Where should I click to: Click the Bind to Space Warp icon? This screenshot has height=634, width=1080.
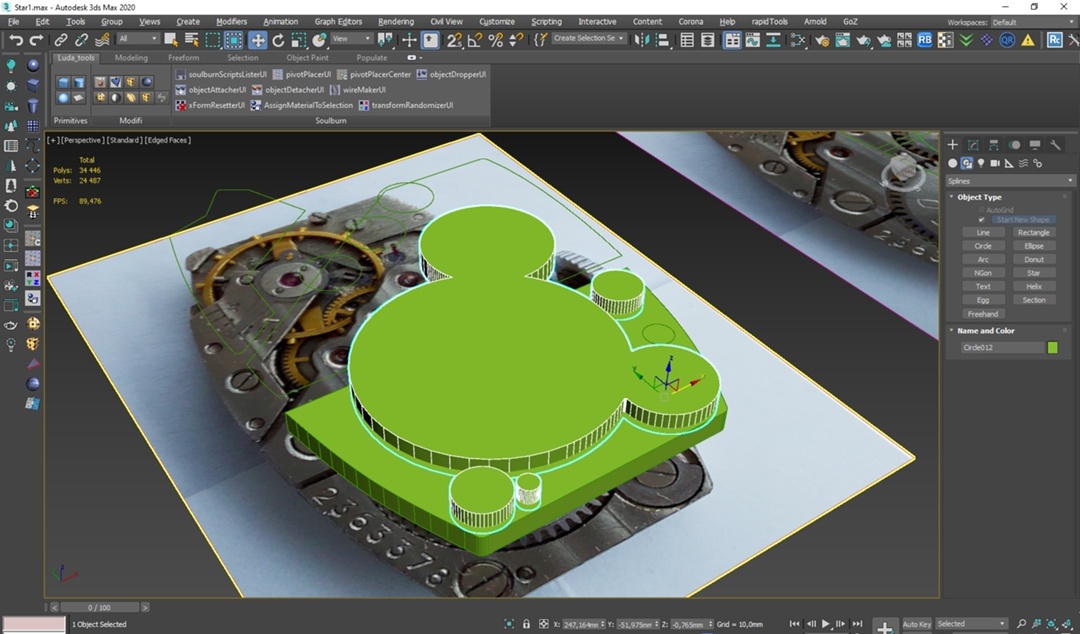click(102, 40)
